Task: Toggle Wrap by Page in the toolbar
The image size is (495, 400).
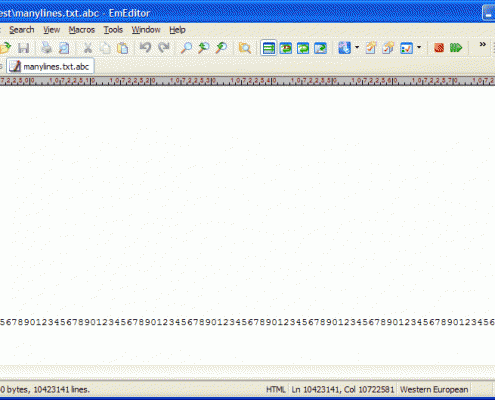Action: tap(320, 48)
